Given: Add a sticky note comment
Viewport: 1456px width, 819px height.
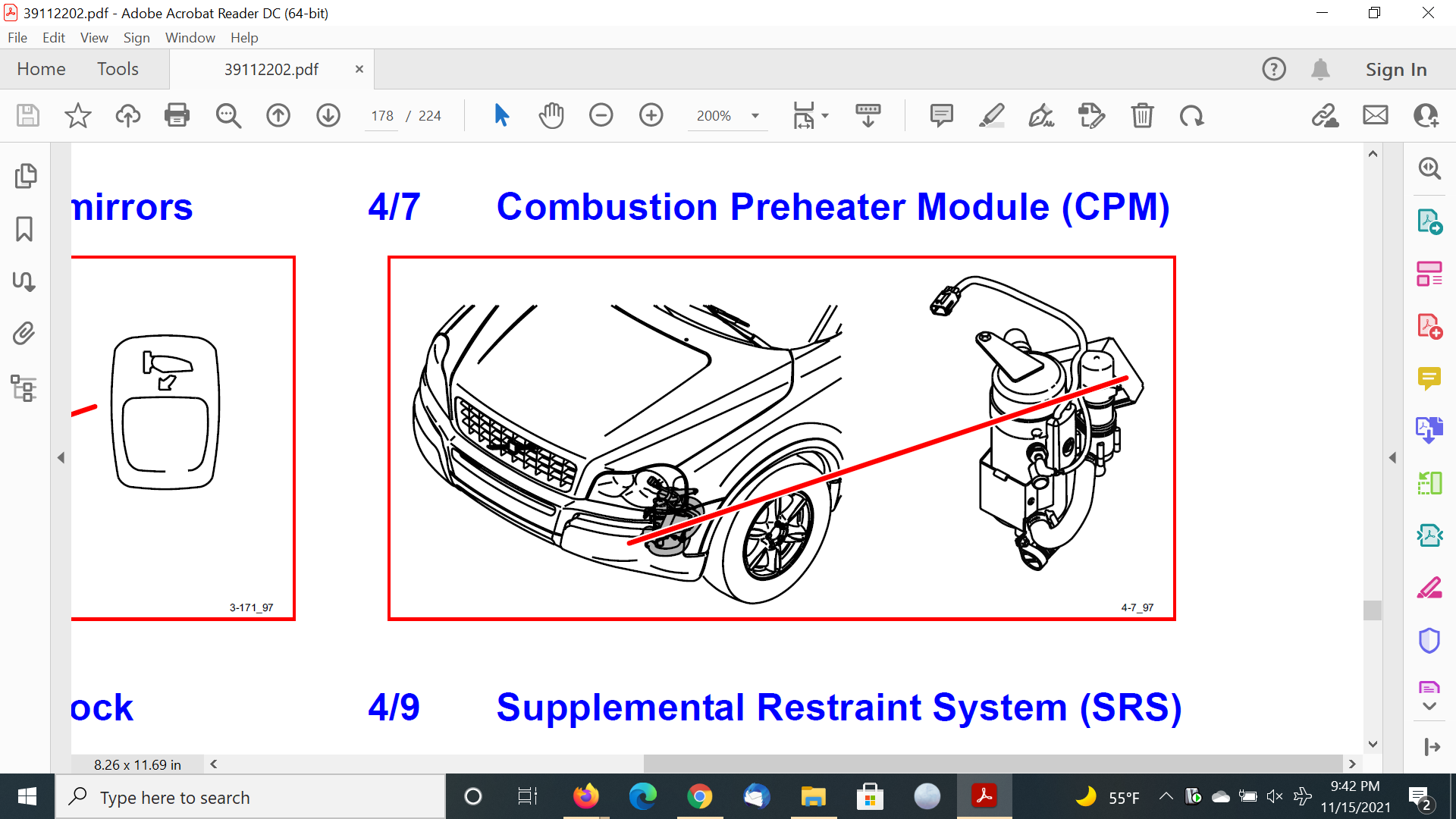Looking at the screenshot, I should 941,115.
